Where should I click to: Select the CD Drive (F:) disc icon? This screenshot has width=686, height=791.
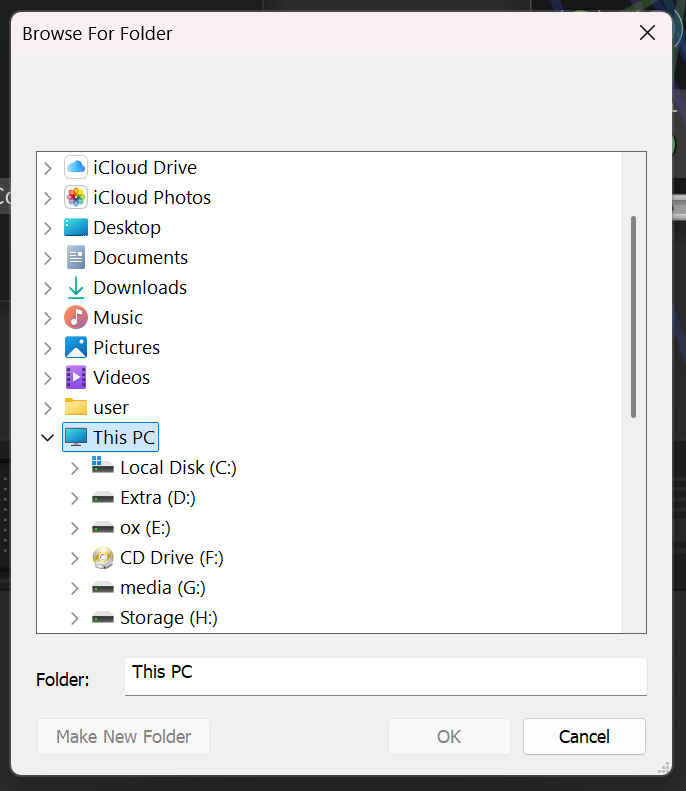pyautogui.click(x=103, y=558)
